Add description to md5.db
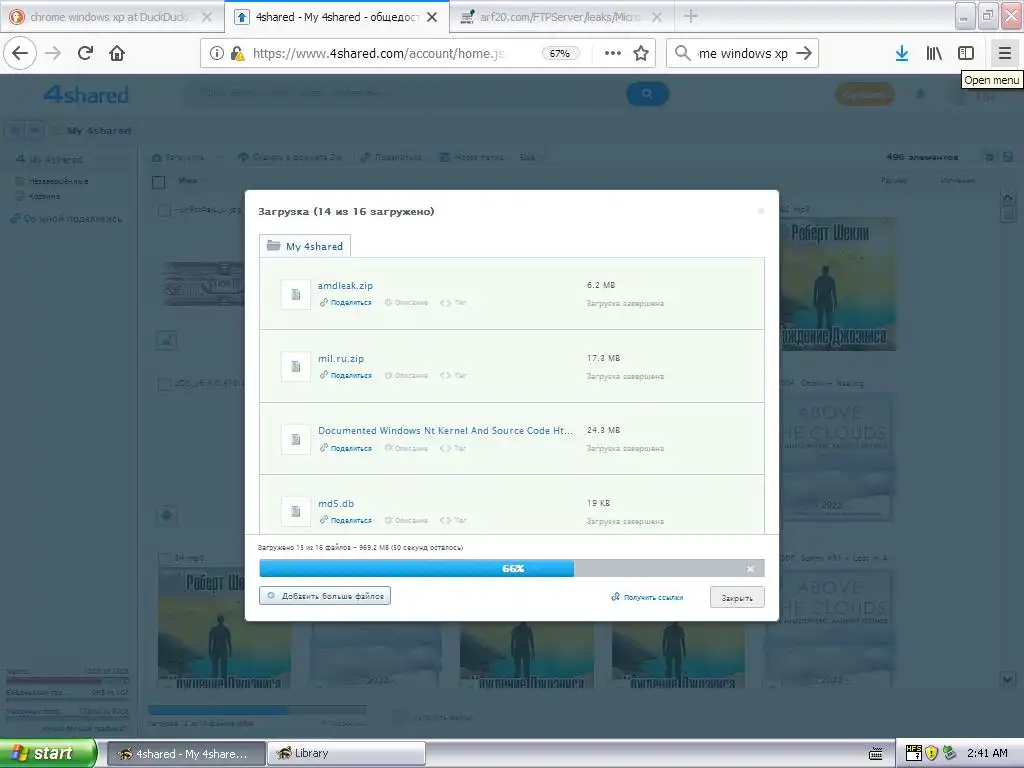This screenshot has width=1024, height=768. pyautogui.click(x=406, y=520)
